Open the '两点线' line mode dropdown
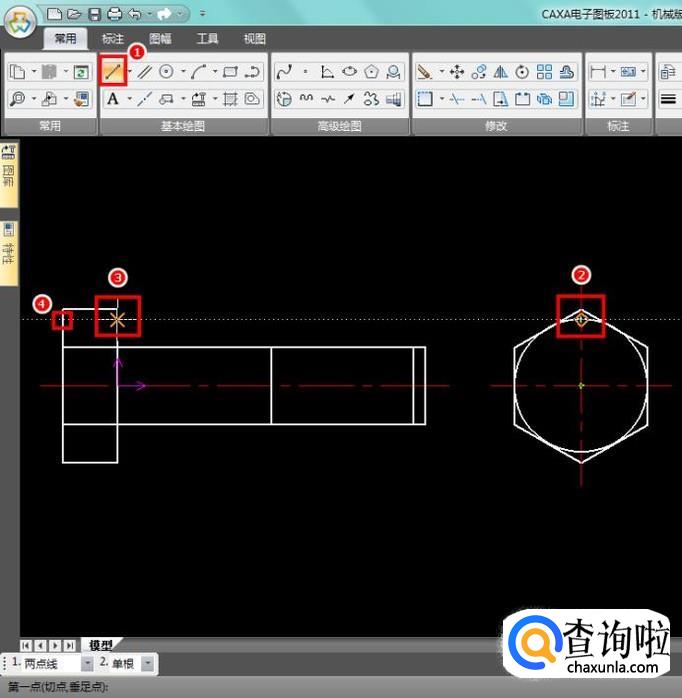Viewport: 682px width, 698px height. point(87,663)
